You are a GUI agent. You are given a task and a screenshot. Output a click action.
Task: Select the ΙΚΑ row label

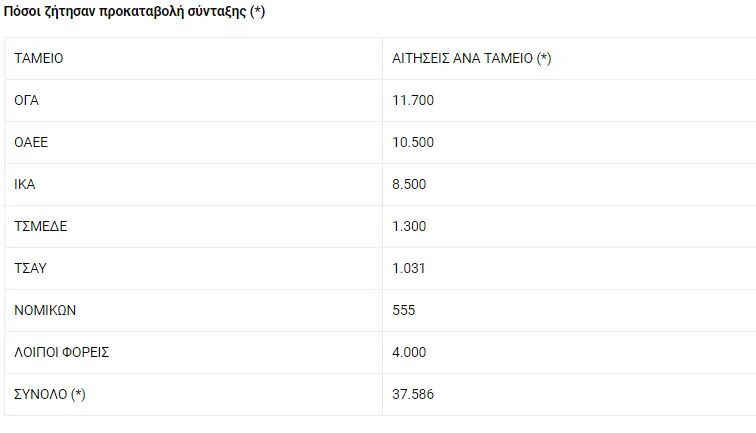25,184
